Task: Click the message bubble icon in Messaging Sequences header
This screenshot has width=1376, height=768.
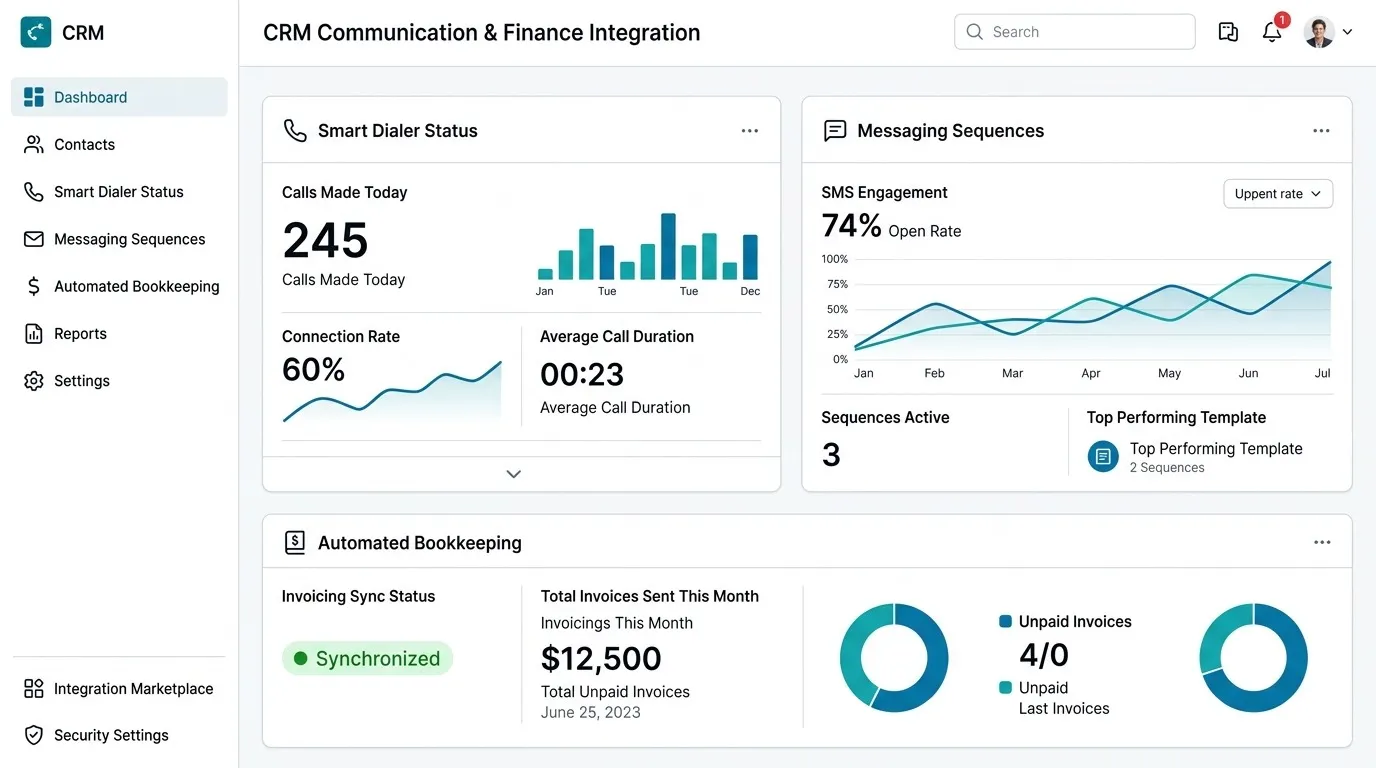Action: 835,131
